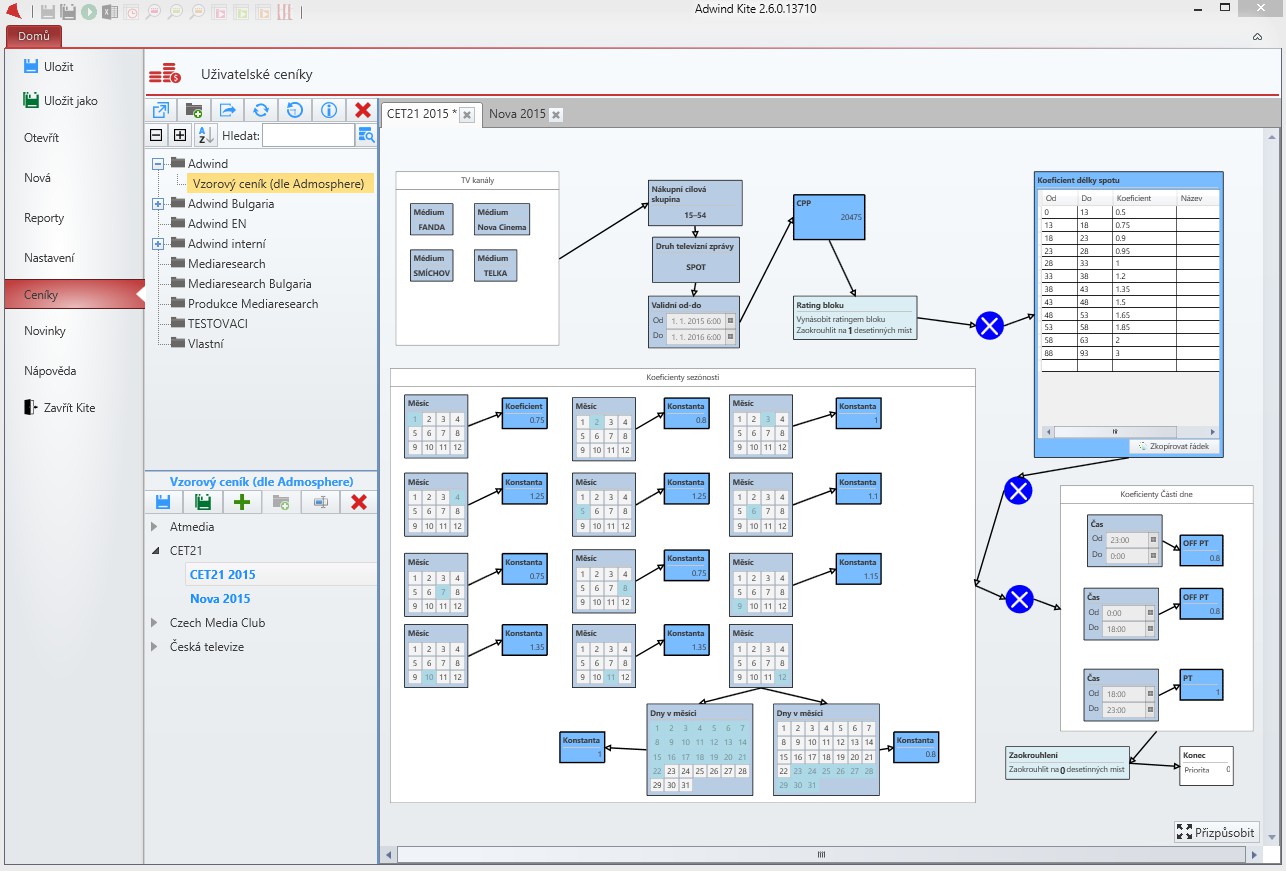The width and height of the screenshot is (1286, 871).
Task: Collapse the Adwind tree node
Action: point(158,164)
